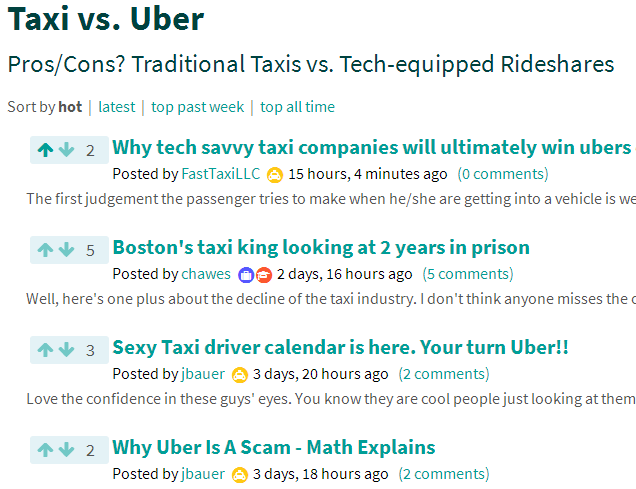Click the red badge icon next to chawes
Screen dimensions: 636x489
263,274
